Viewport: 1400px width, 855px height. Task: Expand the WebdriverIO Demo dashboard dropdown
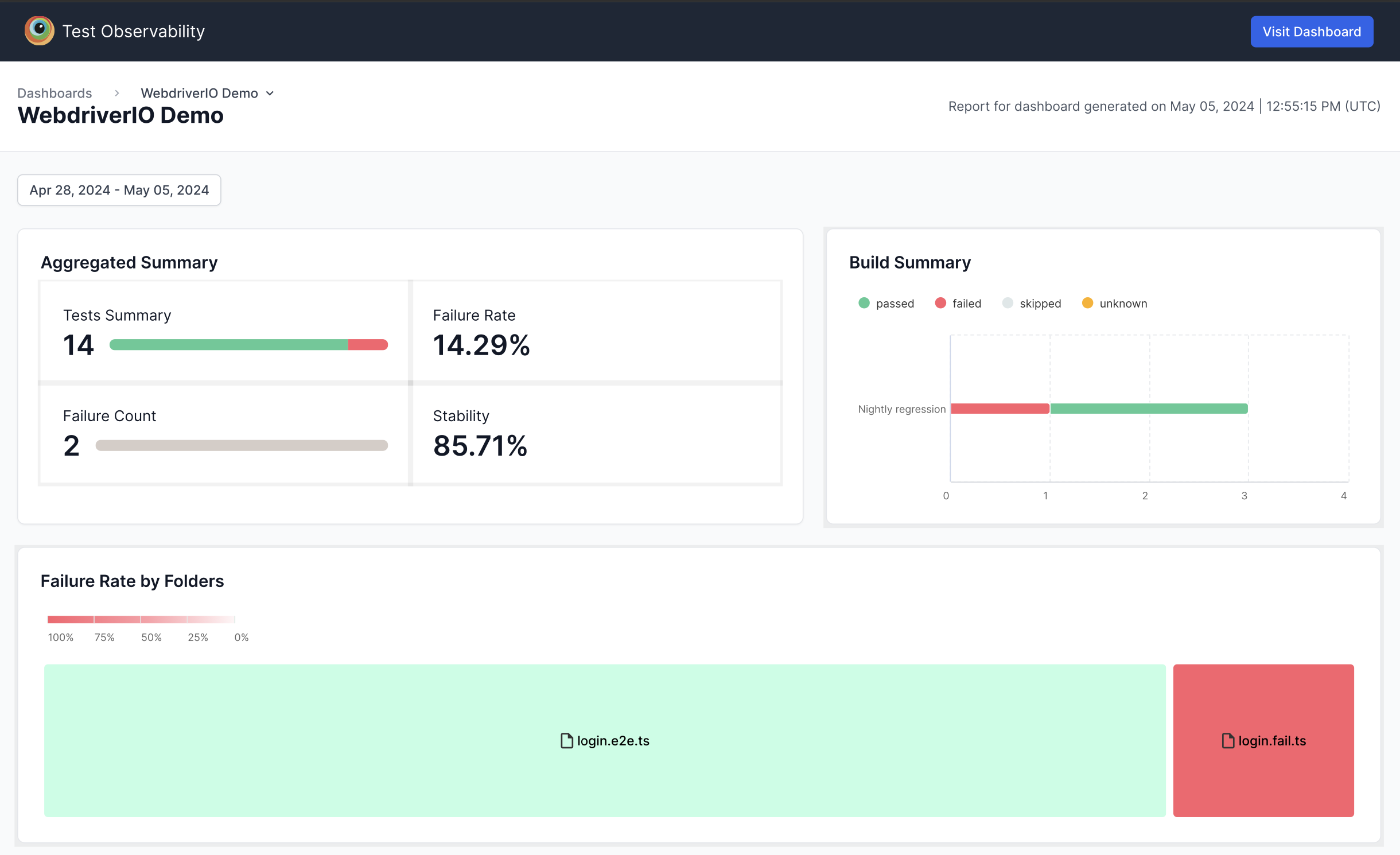point(270,93)
